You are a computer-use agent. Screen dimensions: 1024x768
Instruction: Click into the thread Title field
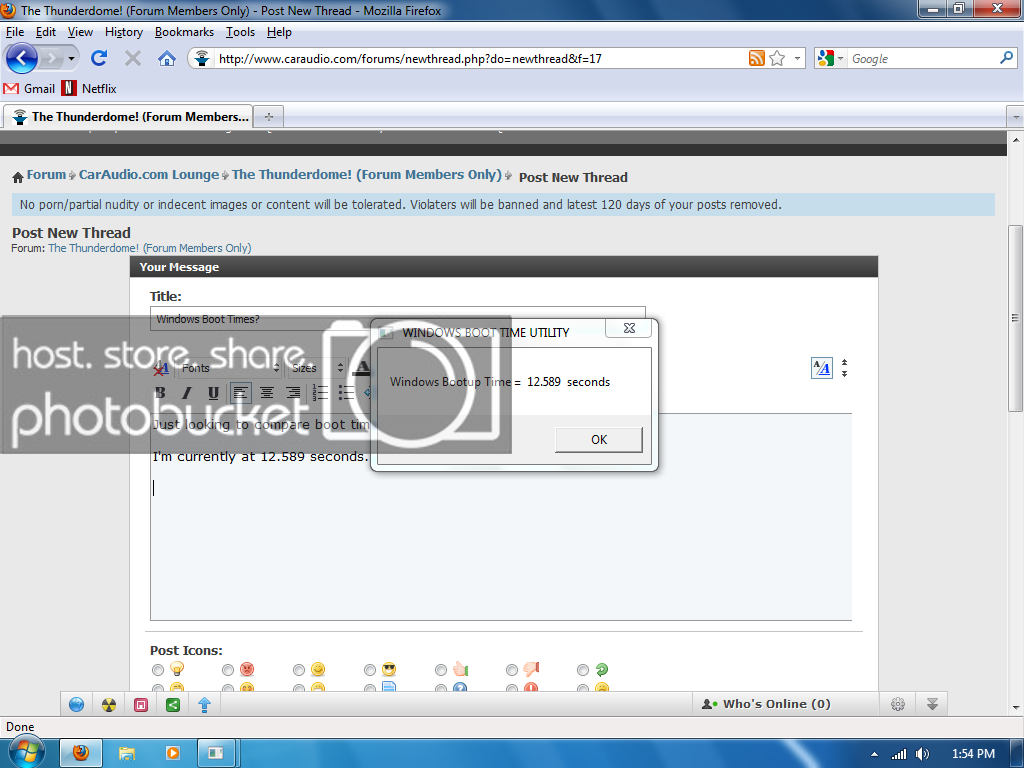tap(398, 319)
